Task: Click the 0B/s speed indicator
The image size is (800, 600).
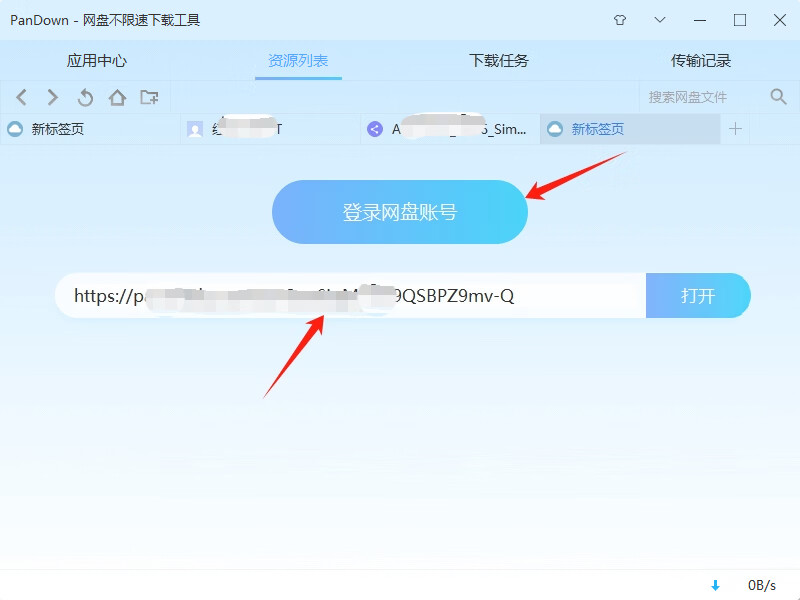Action: click(x=762, y=585)
